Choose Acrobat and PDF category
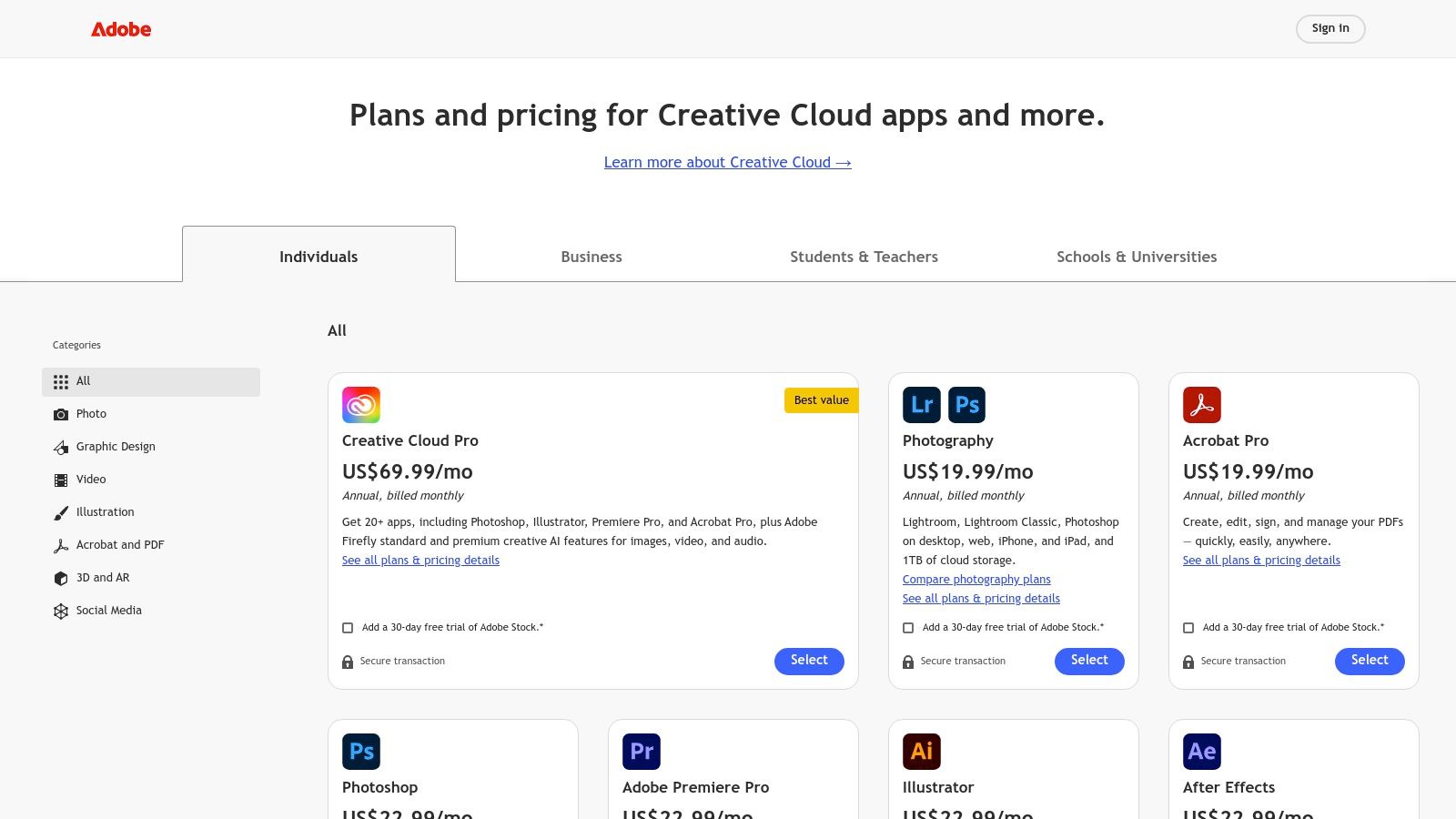The height and width of the screenshot is (819, 1456). (151, 546)
